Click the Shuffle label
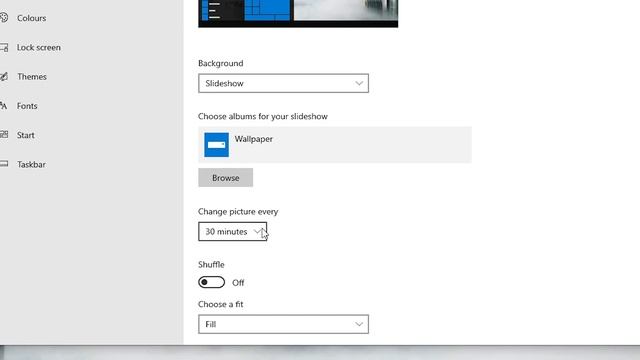Viewport: 640px width, 360px height. (211, 264)
